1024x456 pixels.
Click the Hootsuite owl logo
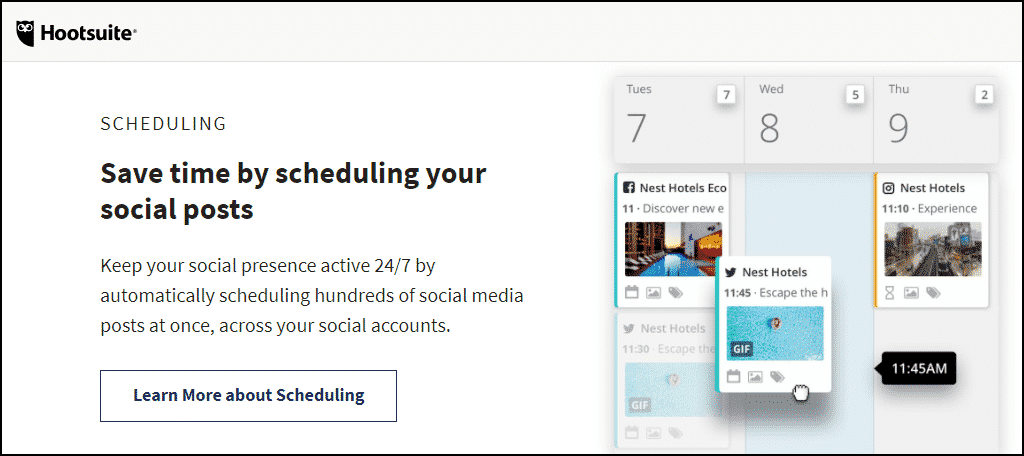27,33
